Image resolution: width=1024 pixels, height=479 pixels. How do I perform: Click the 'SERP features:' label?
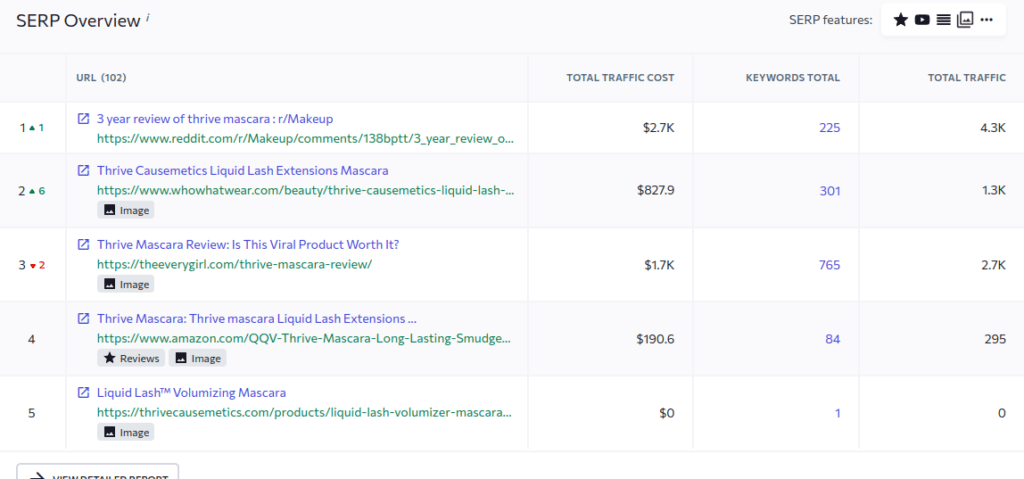click(x=830, y=20)
